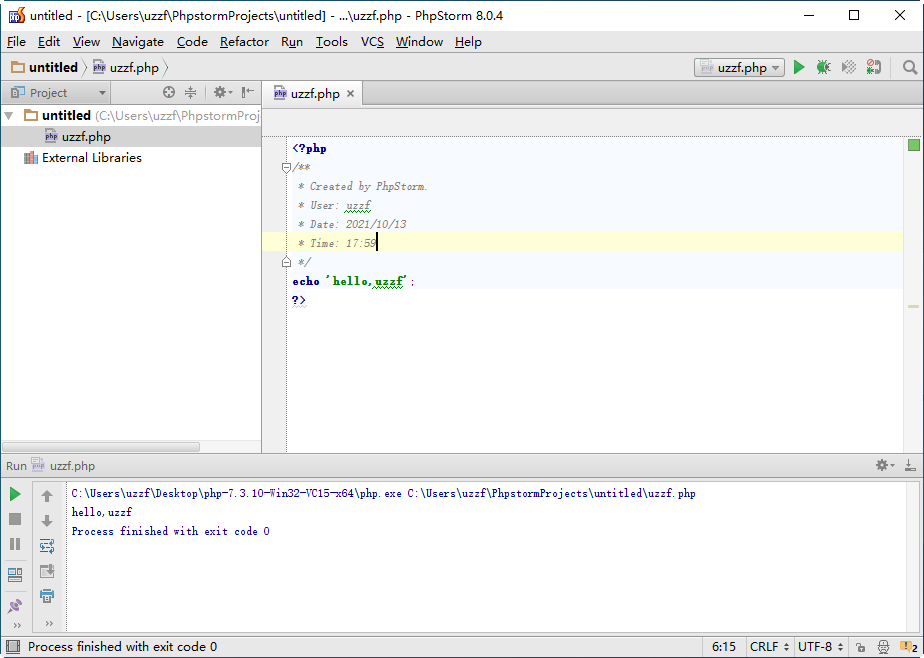The height and width of the screenshot is (658, 924).
Task: Click the Stop process button in Run panel
Action: click(x=15, y=519)
